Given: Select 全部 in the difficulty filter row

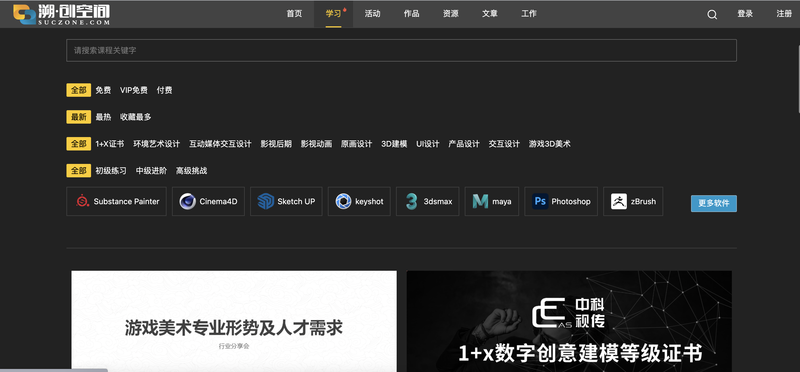Looking at the screenshot, I should [79, 170].
